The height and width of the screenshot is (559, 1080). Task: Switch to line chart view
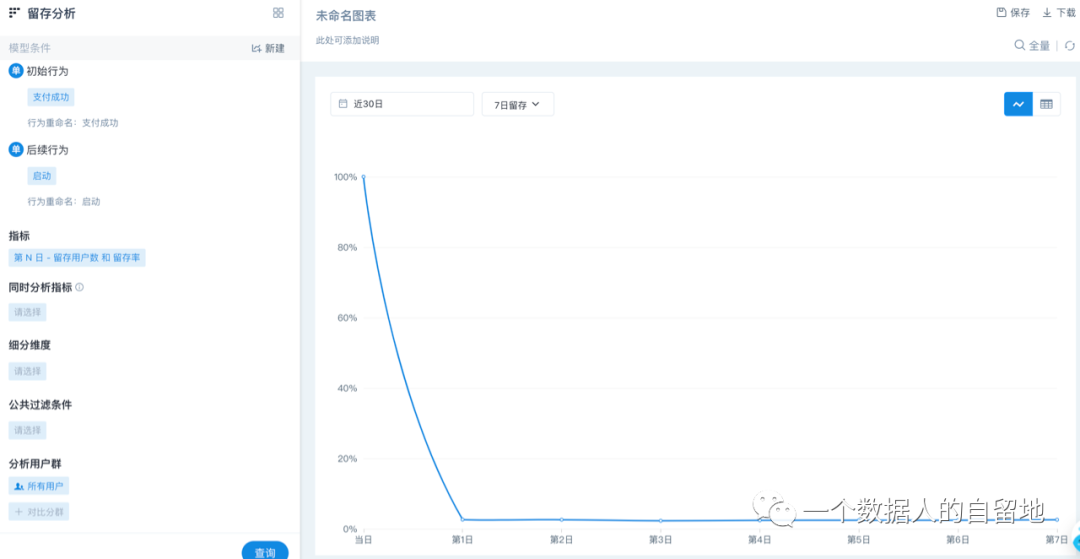pos(1018,104)
